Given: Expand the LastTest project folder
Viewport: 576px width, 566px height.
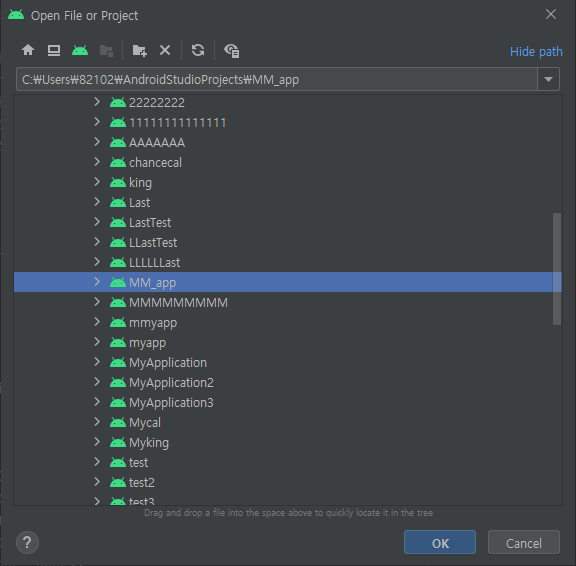Looking at the screenshot, I should pos(97,222).
